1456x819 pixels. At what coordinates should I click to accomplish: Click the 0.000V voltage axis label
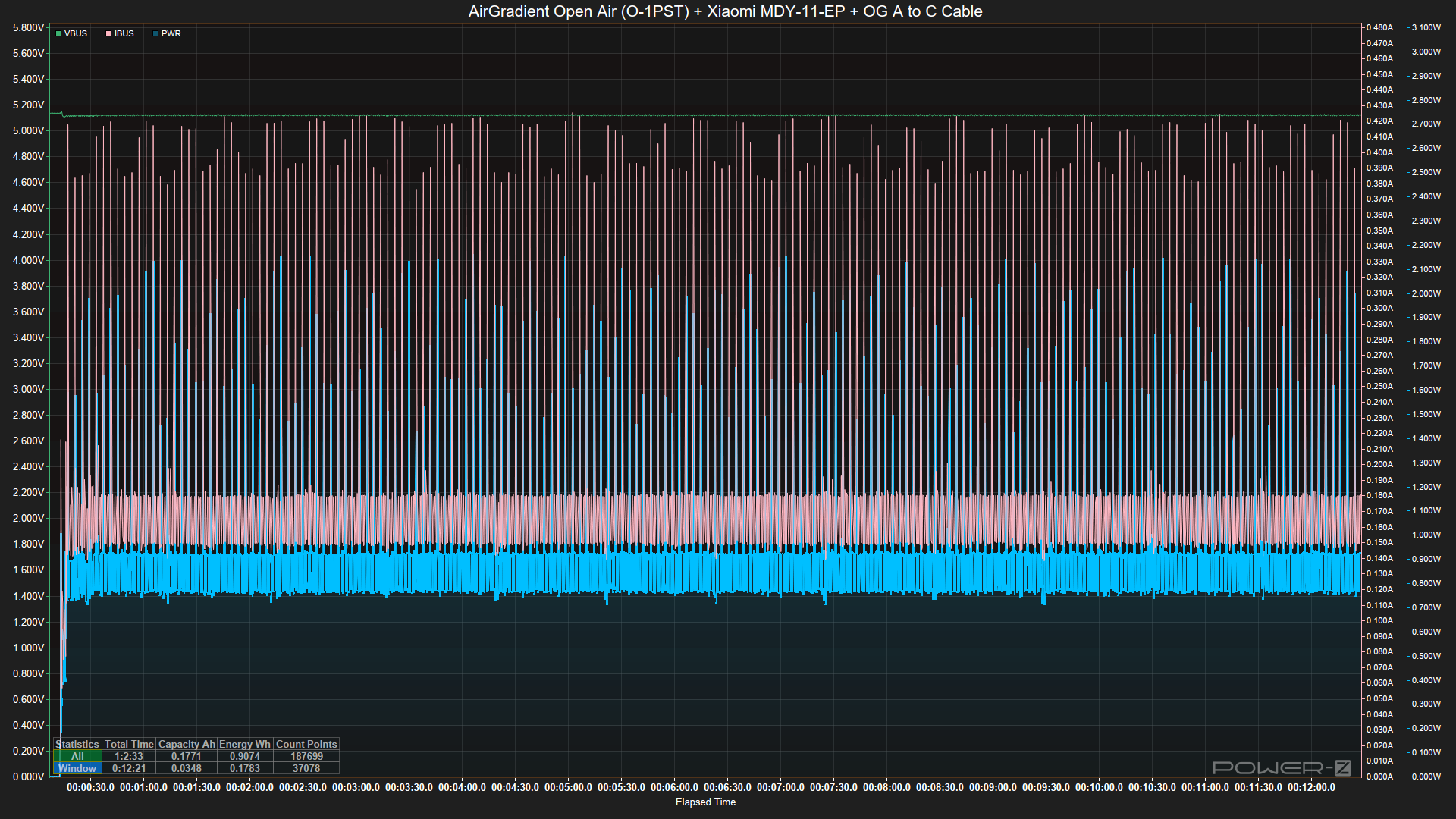28,777
